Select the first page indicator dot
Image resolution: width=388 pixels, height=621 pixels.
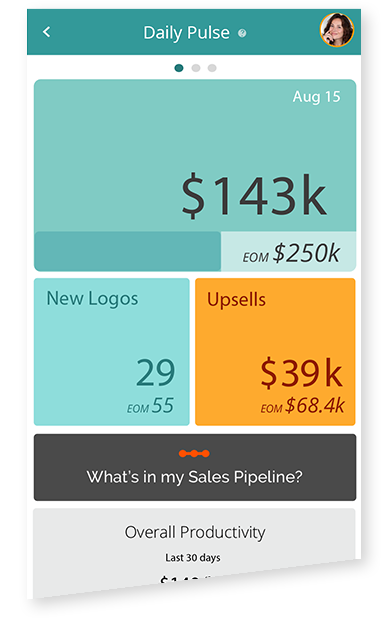click(179, 68)
